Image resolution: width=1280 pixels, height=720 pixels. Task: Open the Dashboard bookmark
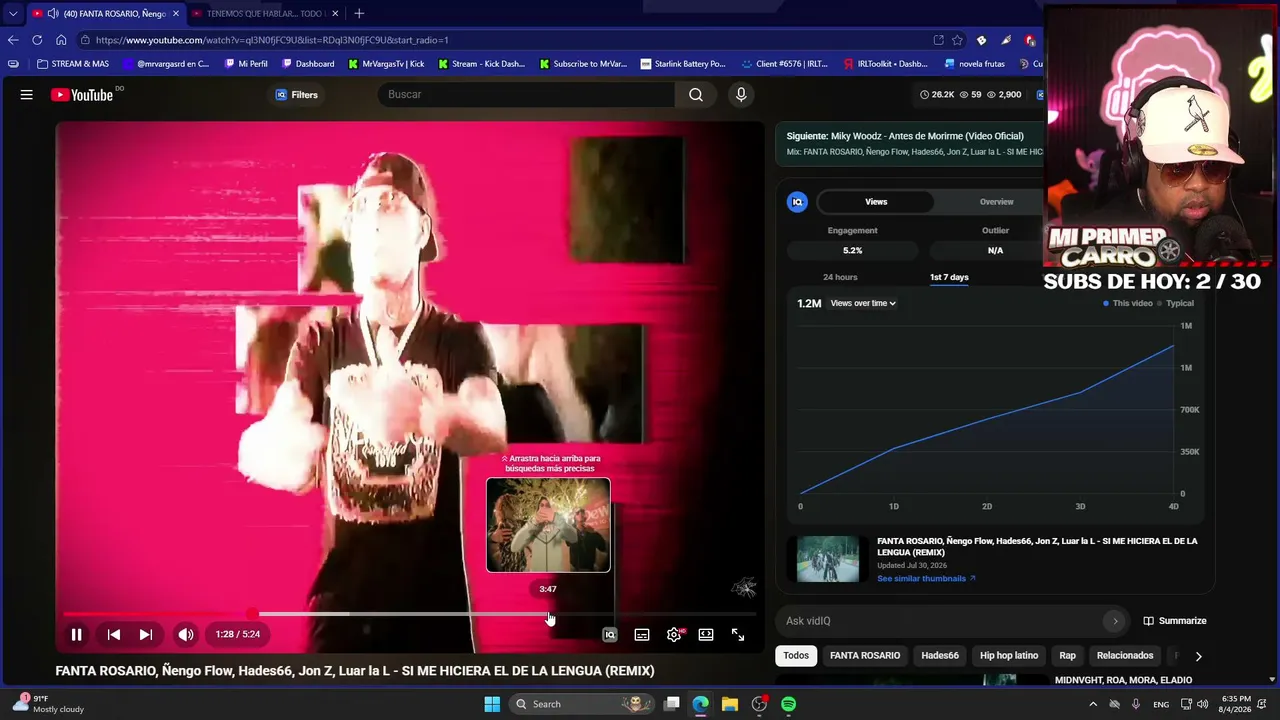(308, 64)
